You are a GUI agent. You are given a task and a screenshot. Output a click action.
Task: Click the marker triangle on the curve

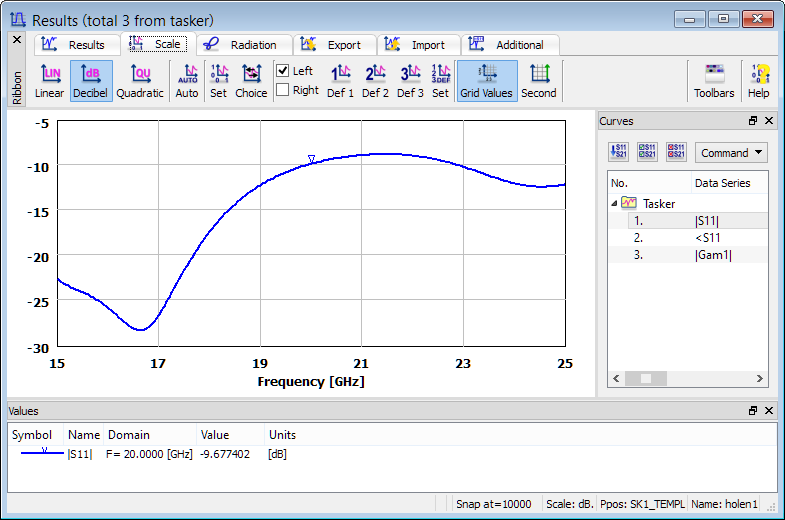[312, 158]
